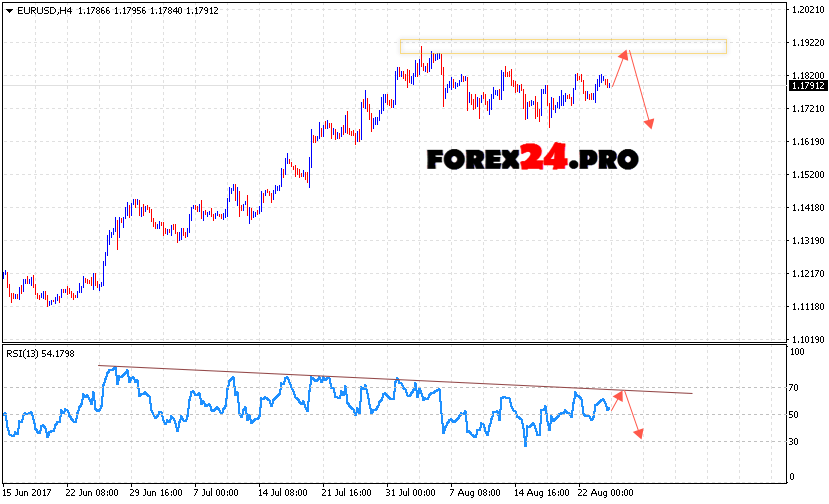Select the 22 Aug 00:00 time label

[x=606, y=493]
